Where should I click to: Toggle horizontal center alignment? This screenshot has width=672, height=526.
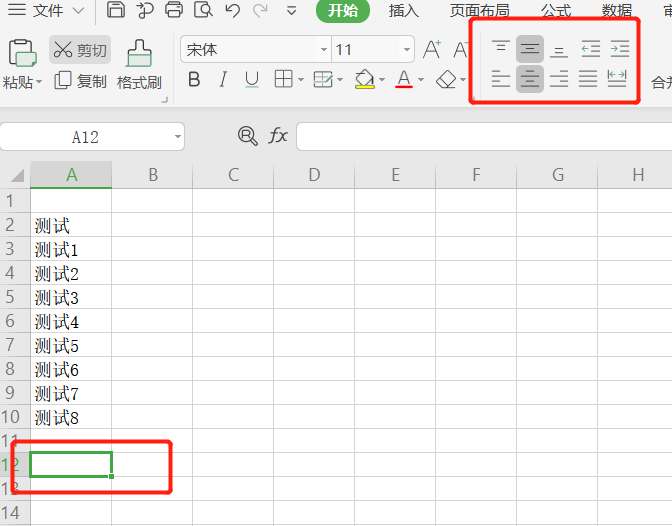tap(530, 79)
